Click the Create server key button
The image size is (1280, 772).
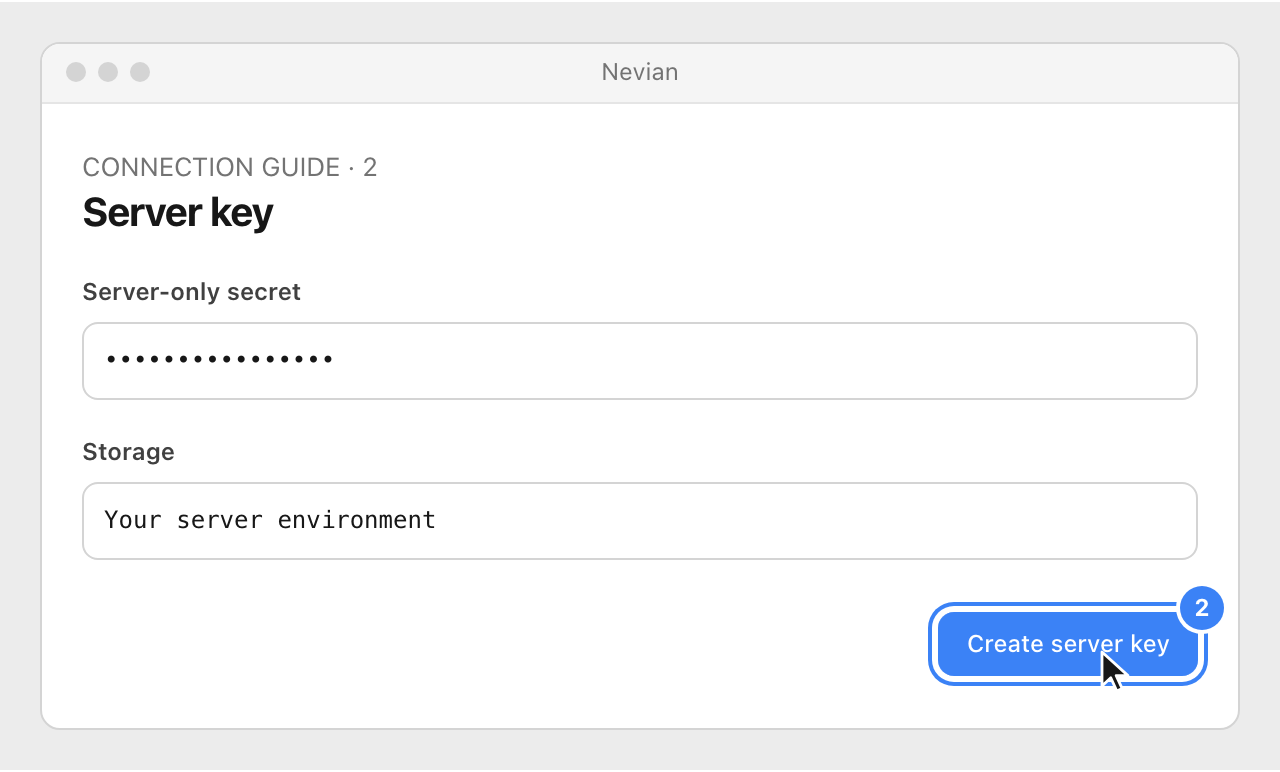click(1068, 644)
